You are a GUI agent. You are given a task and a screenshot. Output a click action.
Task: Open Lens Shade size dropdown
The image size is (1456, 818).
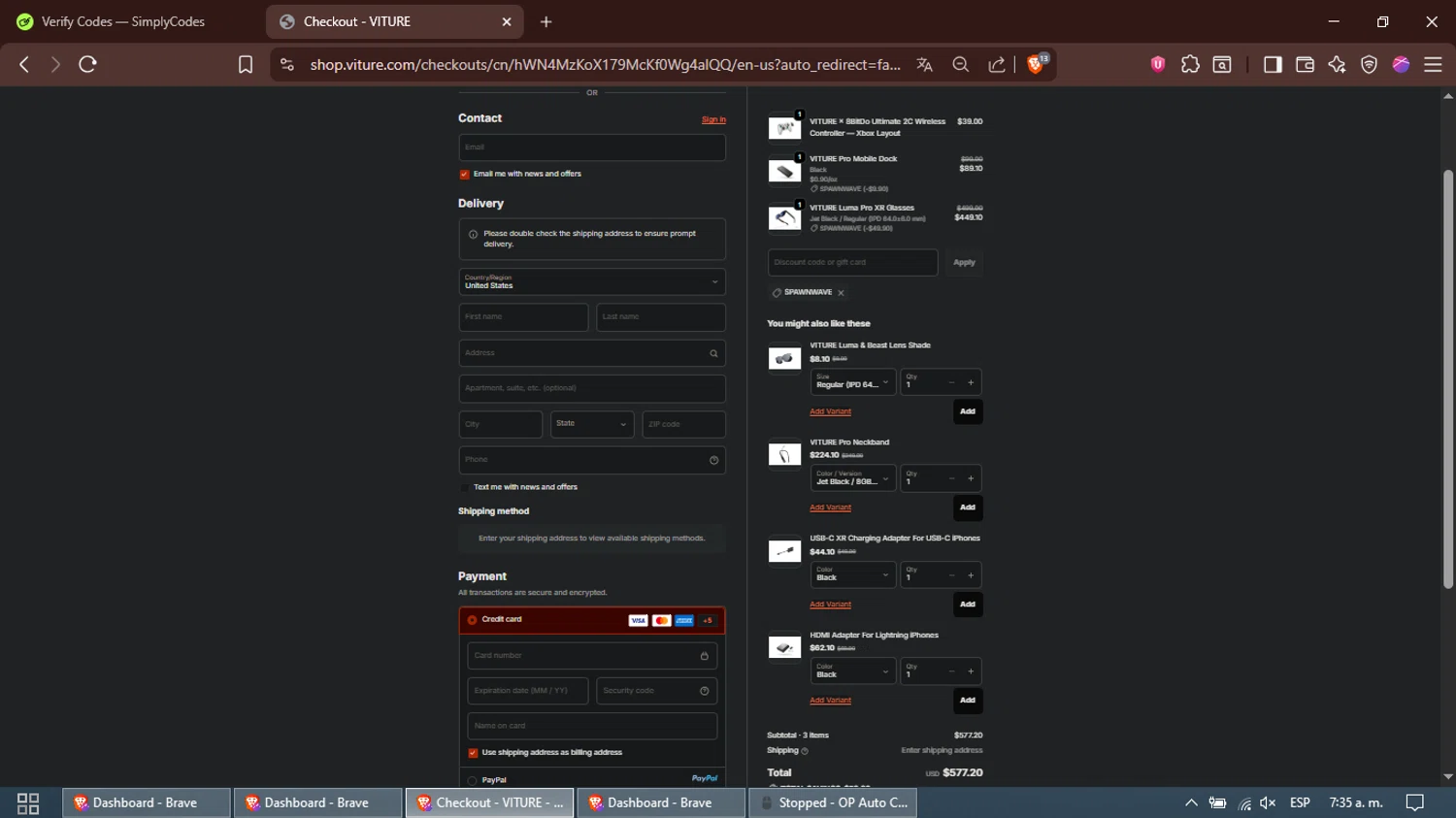(853, 381)
